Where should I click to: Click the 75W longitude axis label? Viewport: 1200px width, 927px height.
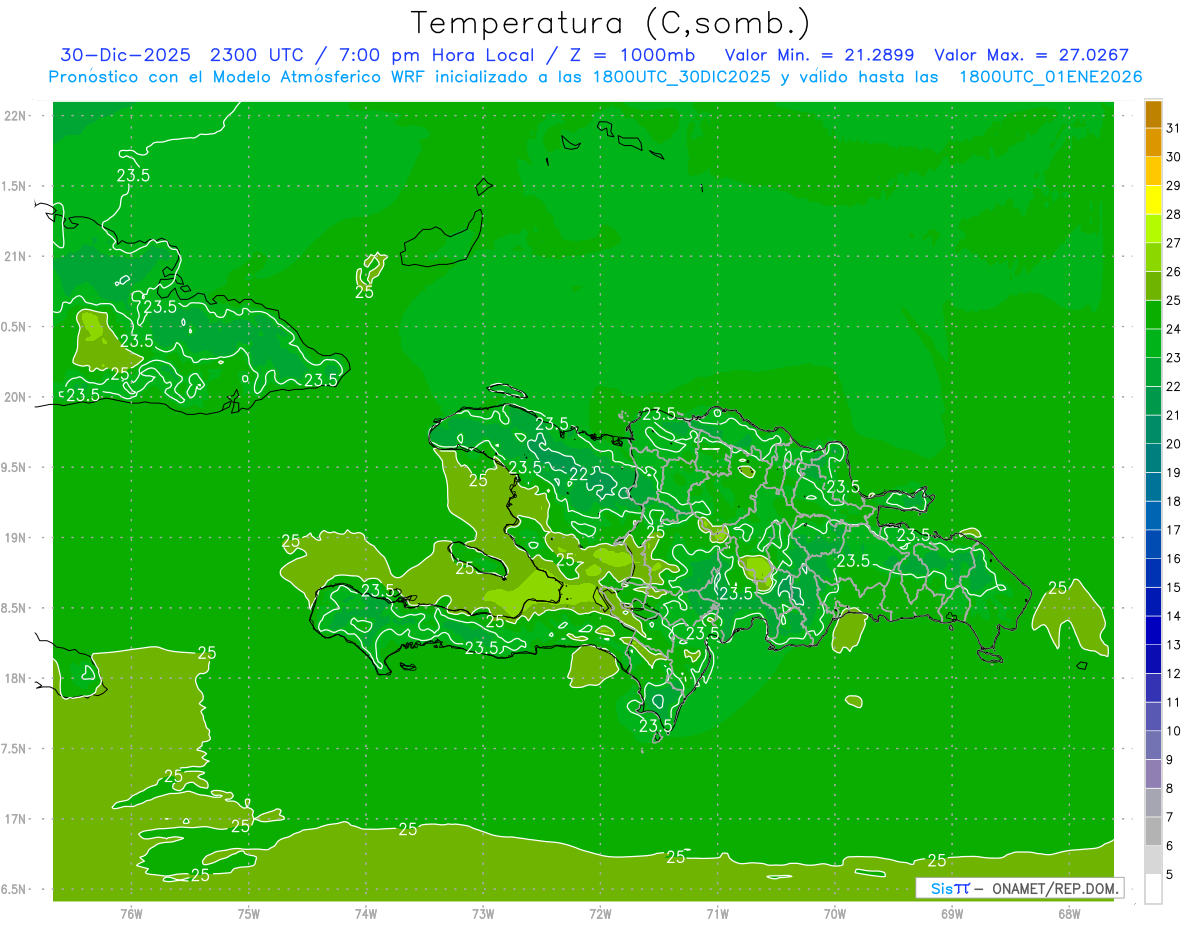pos(248,914)
